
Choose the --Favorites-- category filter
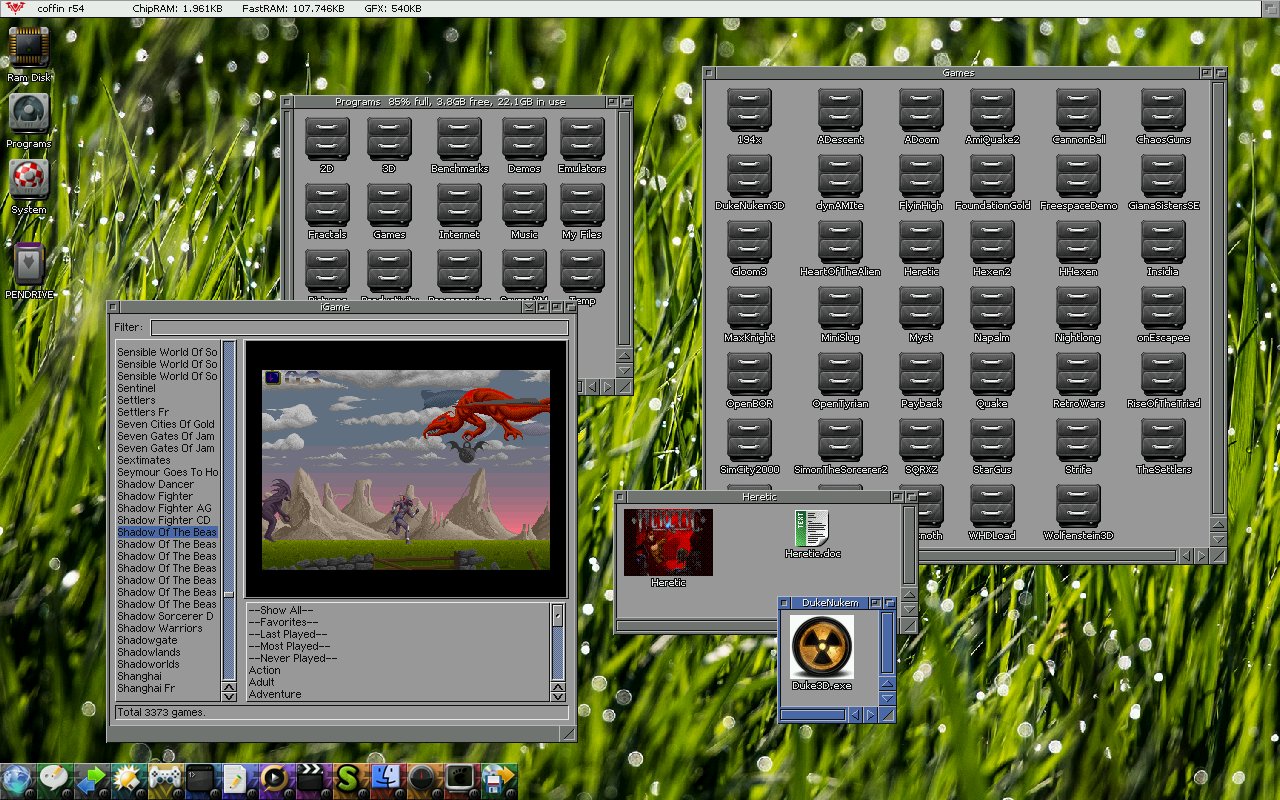pyautogui.click(x=280, y=622)
